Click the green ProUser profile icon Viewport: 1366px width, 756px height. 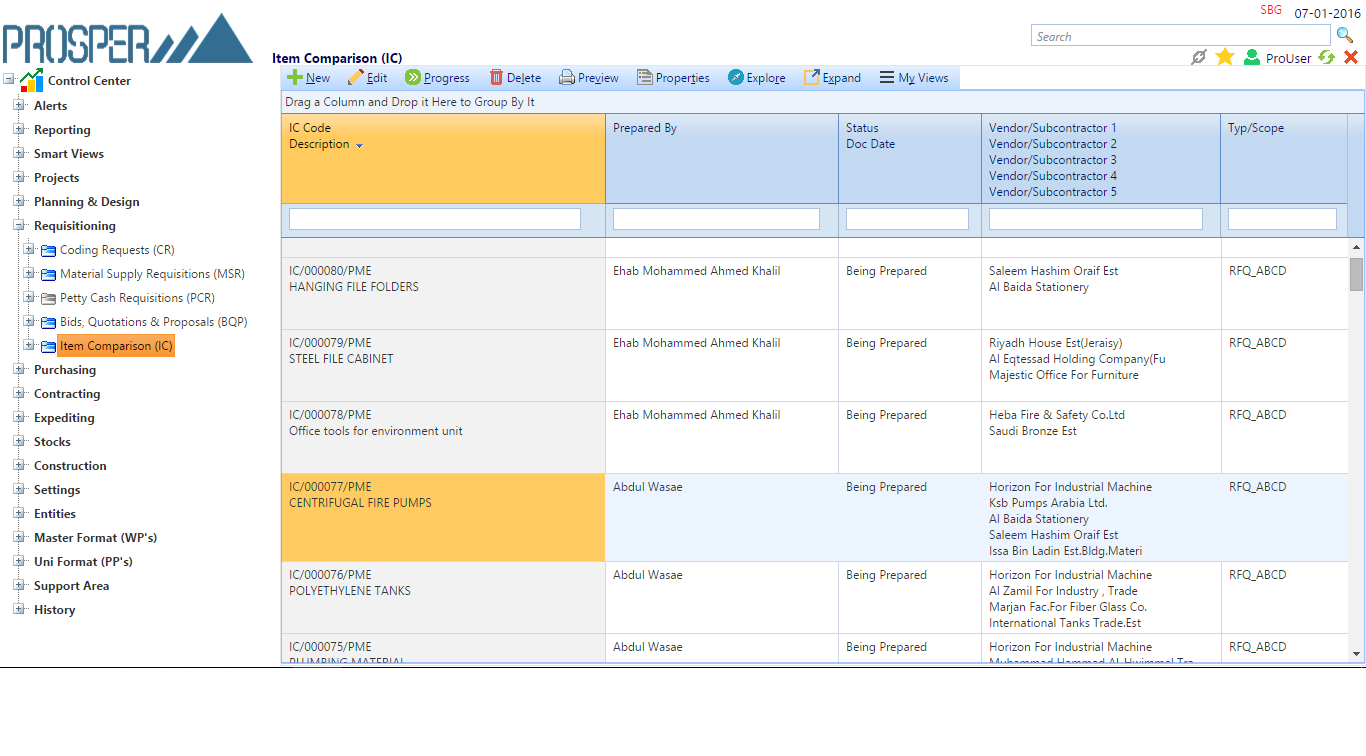pyautogui.click(x=1252, y=58)
